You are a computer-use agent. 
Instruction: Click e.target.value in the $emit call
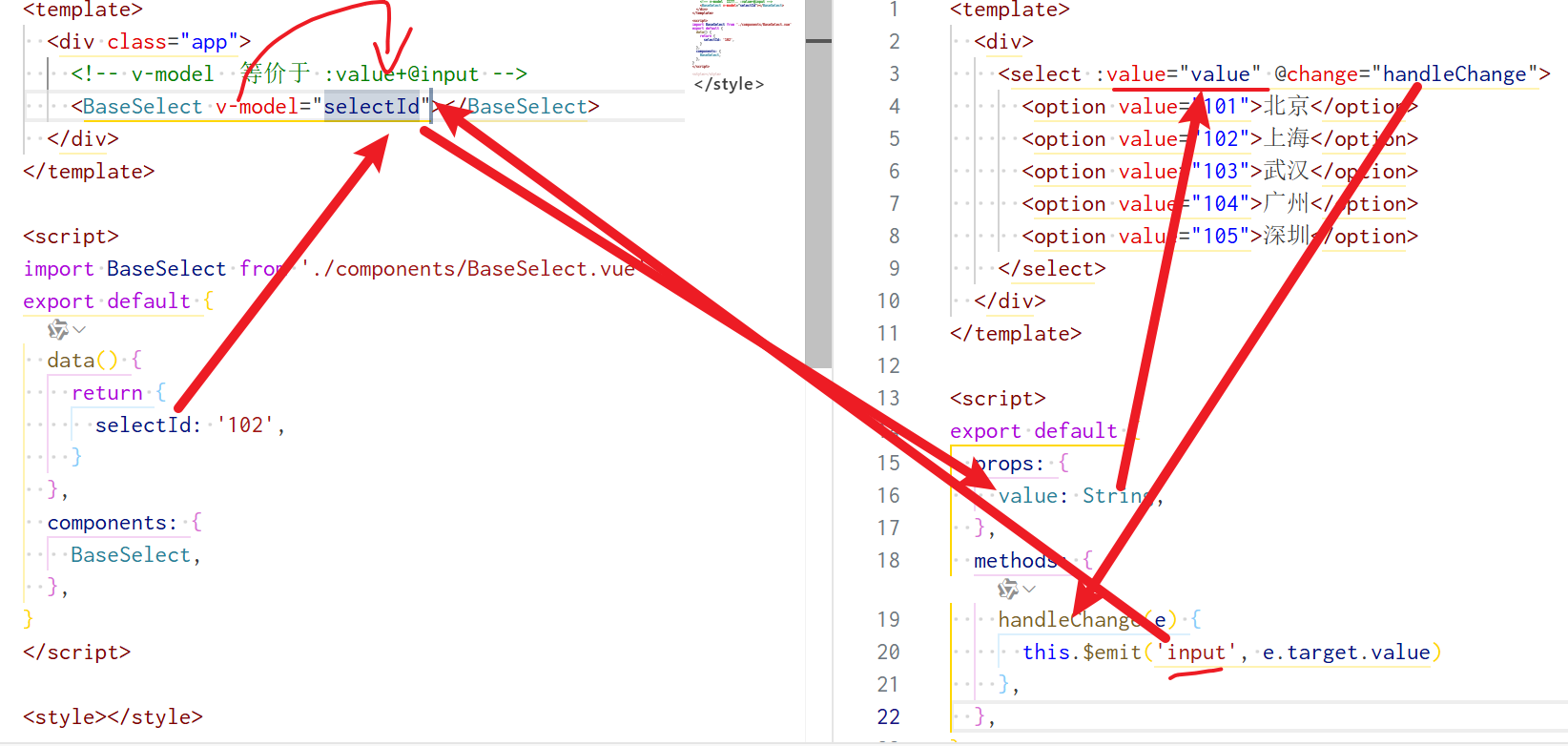pyautogui.click(x=1347, y=652)
